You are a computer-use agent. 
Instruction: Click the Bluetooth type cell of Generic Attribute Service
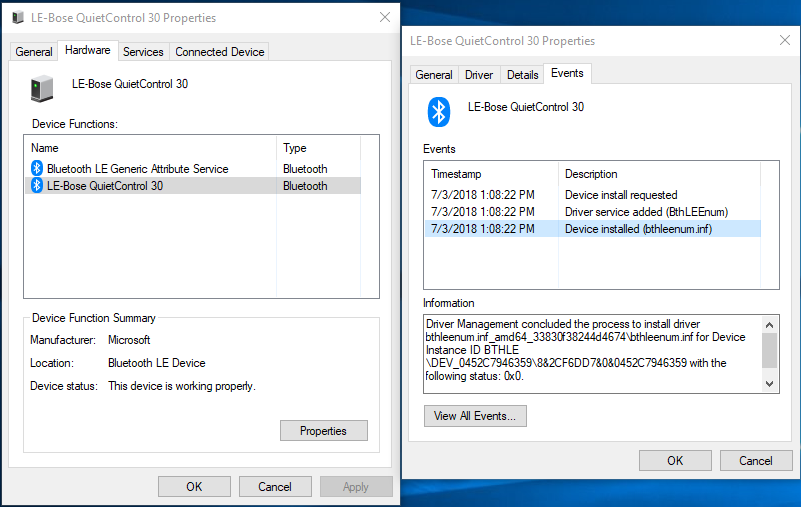305,169
